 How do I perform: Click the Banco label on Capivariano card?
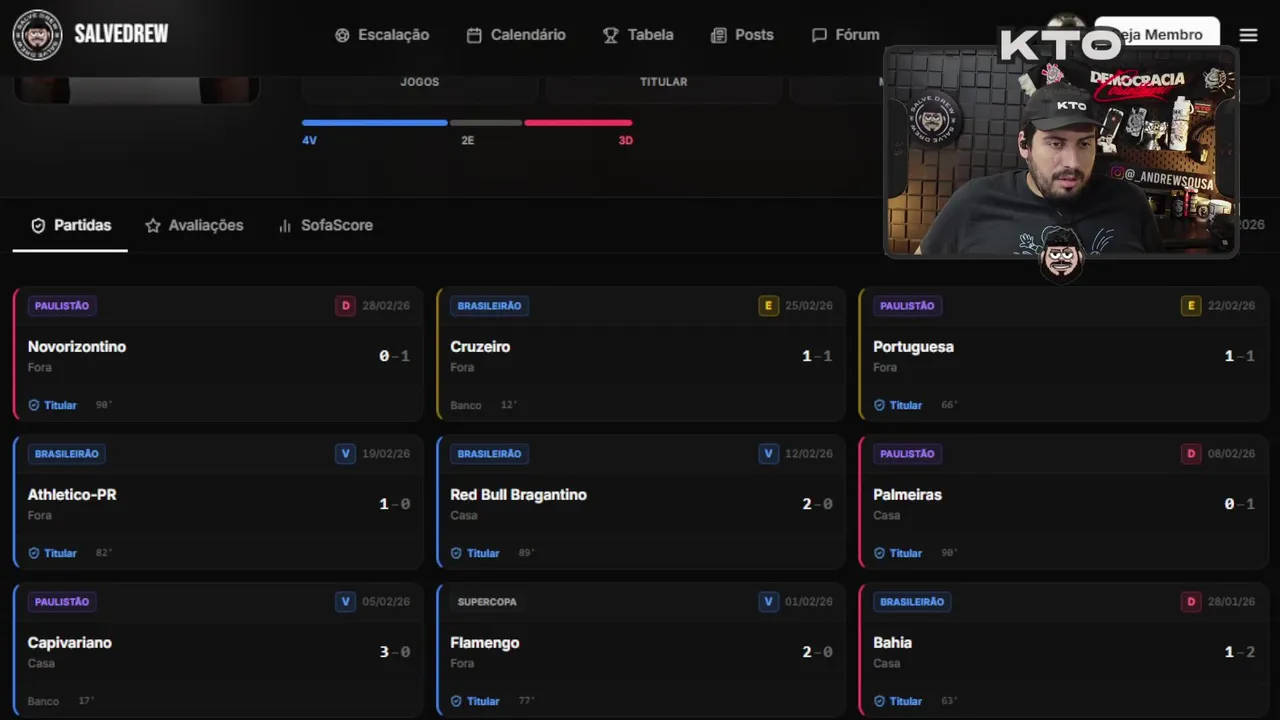tap(43, 701)
